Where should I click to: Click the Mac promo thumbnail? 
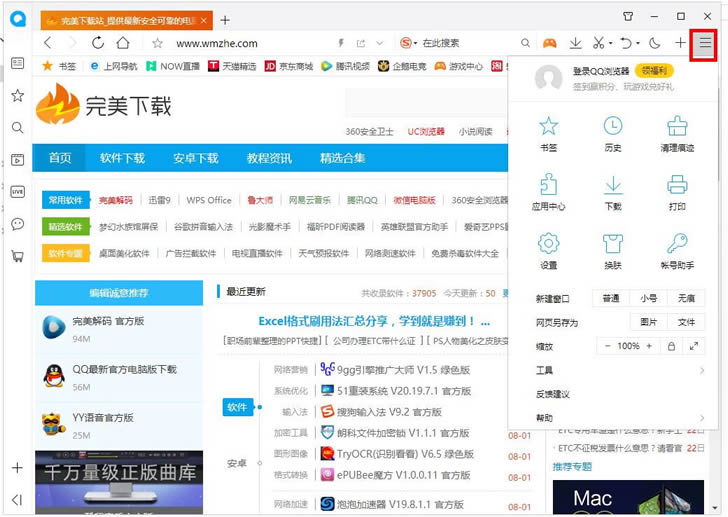pos(628,497)
